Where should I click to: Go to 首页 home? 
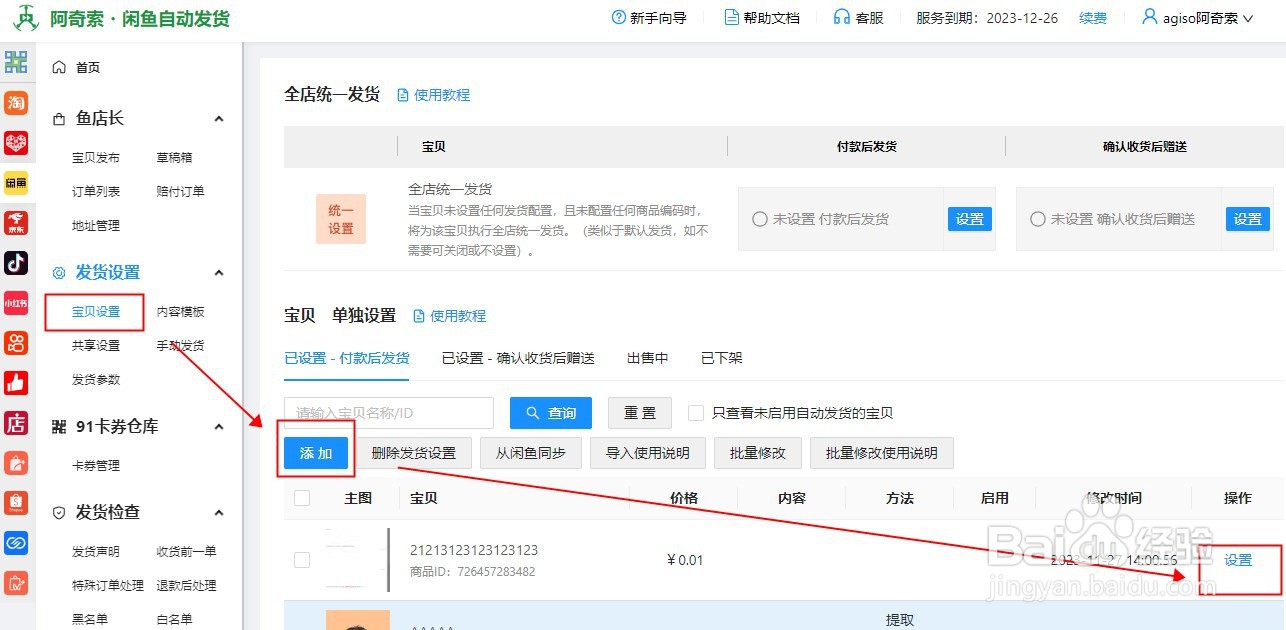[77, 67]
